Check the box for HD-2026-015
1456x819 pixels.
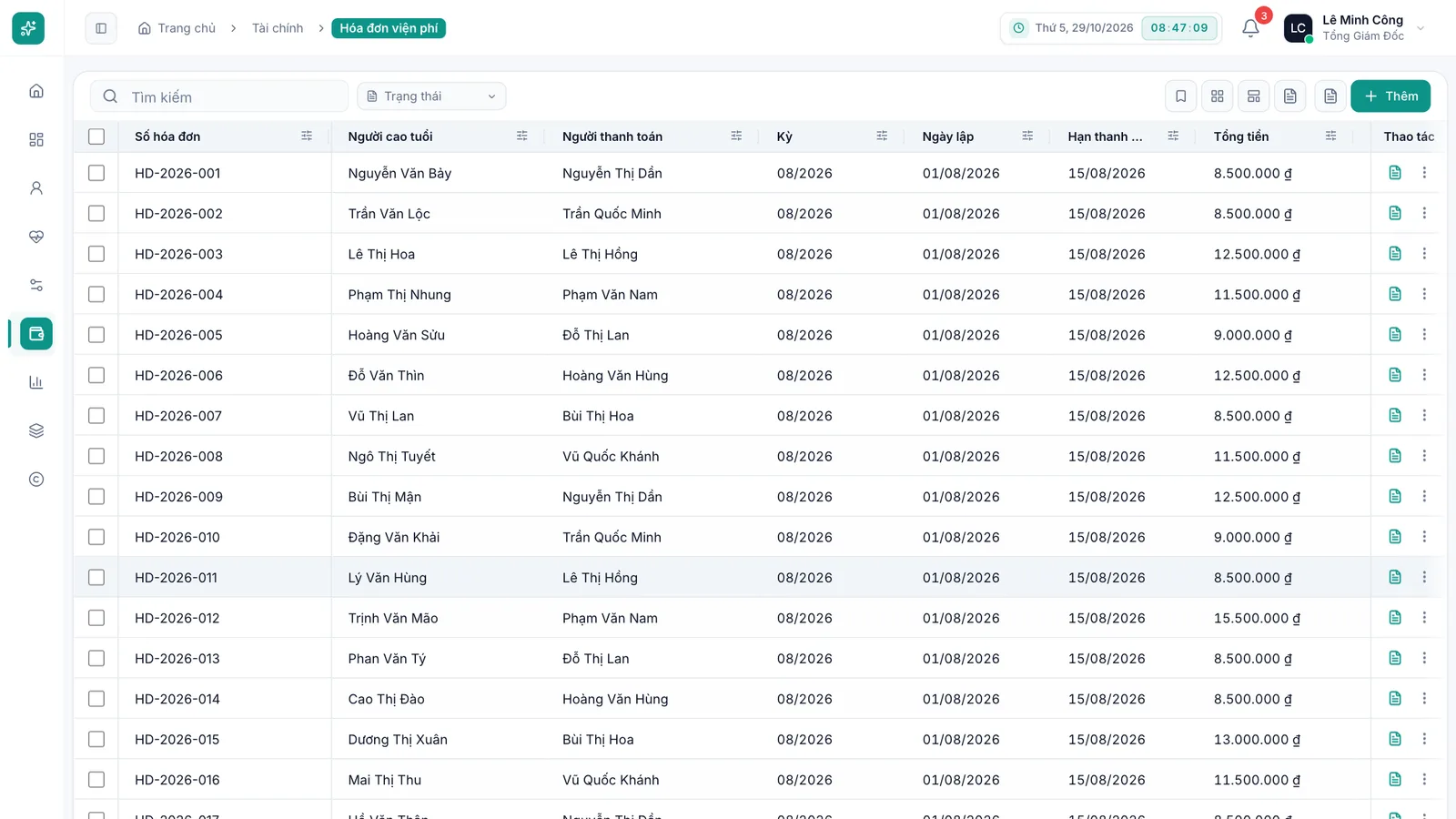point(96,739)
